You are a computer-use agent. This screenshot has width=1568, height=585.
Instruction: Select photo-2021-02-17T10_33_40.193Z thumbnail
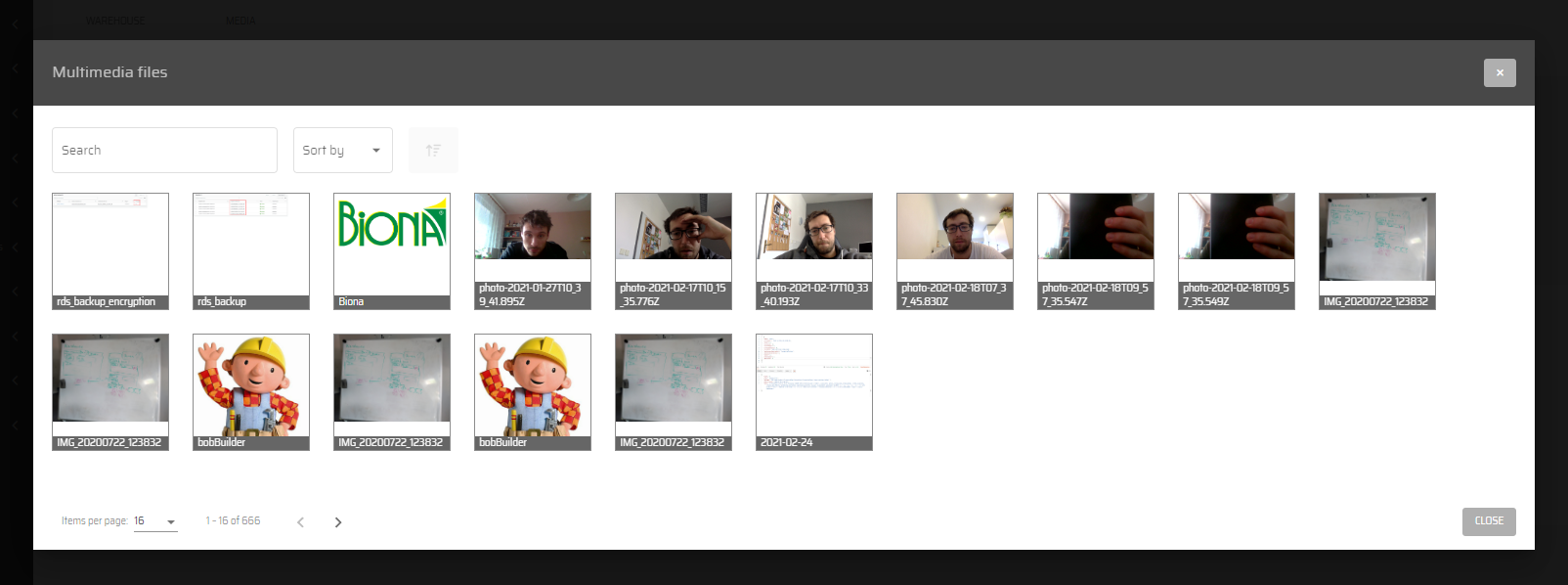tap(814, 250)
